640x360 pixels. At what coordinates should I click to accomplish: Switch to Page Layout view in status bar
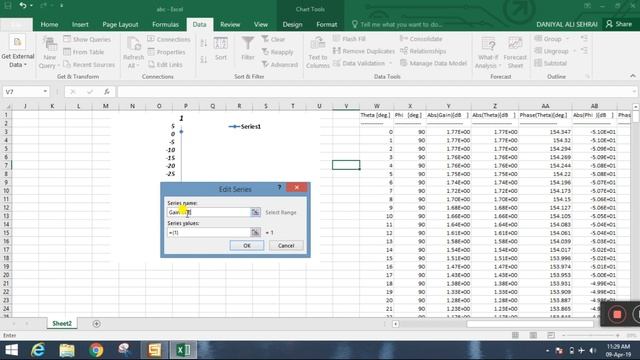click(533, 335)
